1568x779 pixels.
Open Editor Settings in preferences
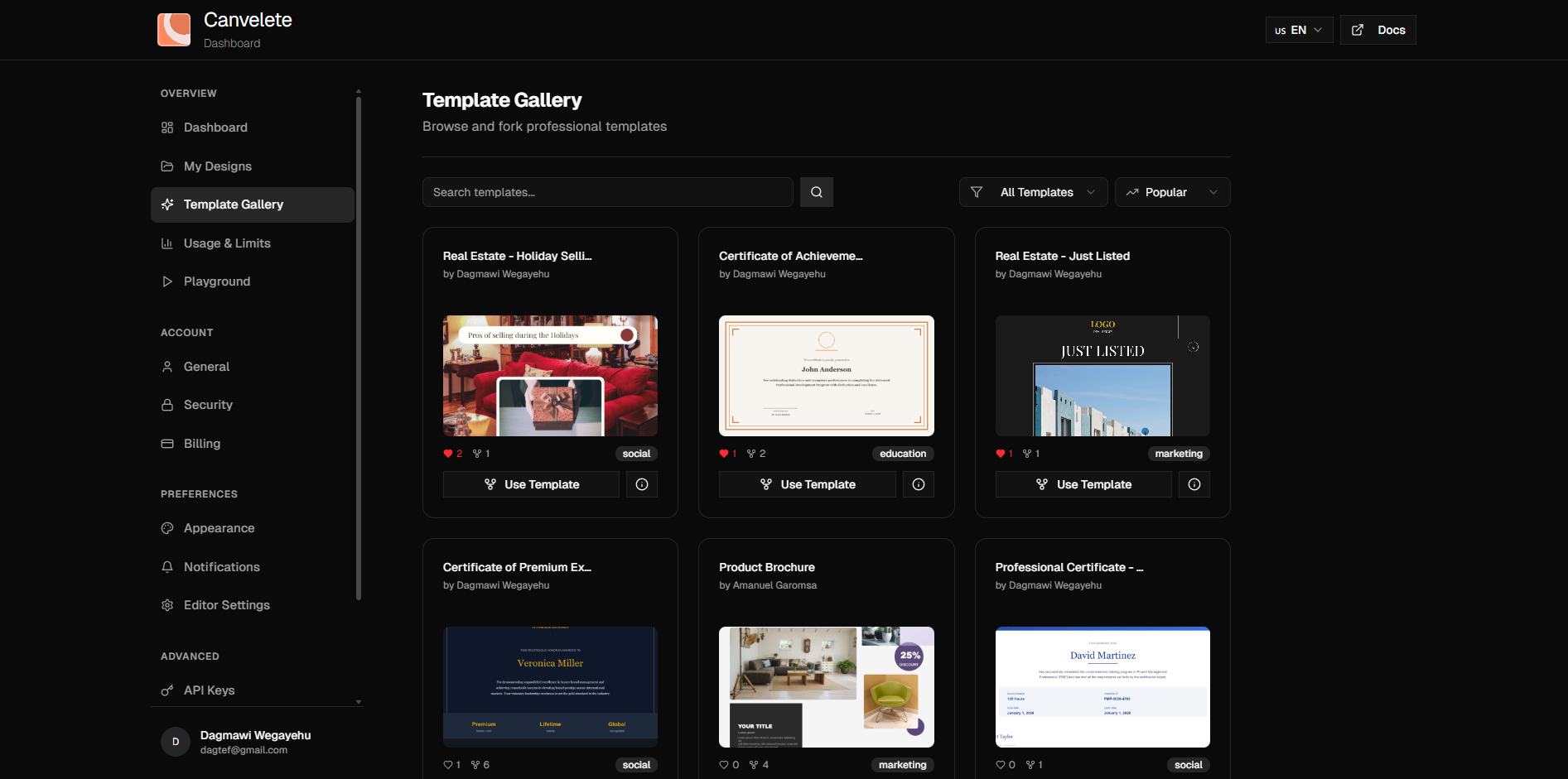(168, 604)
